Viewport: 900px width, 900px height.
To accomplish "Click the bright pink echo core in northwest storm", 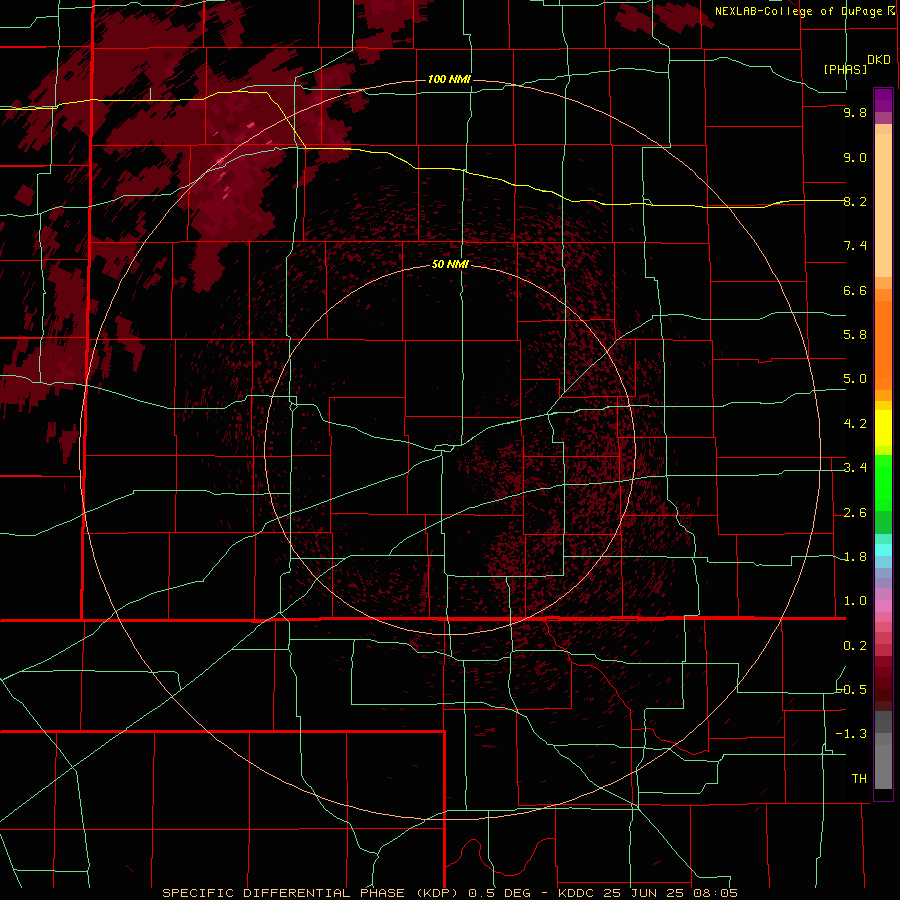I will pos(250,125).
